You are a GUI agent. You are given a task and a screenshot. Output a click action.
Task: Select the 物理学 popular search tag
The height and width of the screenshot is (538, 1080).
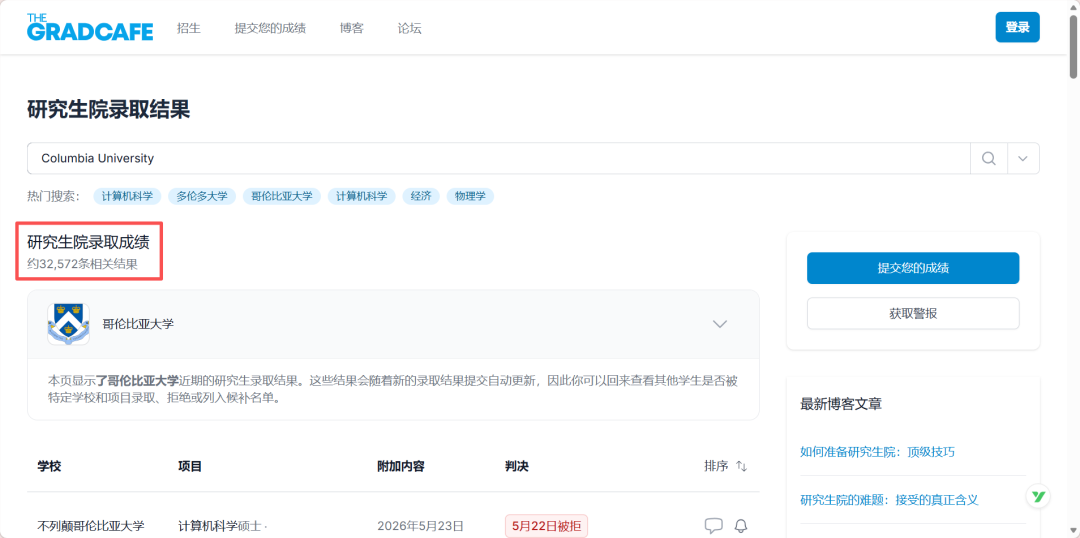tap(470, 196)
